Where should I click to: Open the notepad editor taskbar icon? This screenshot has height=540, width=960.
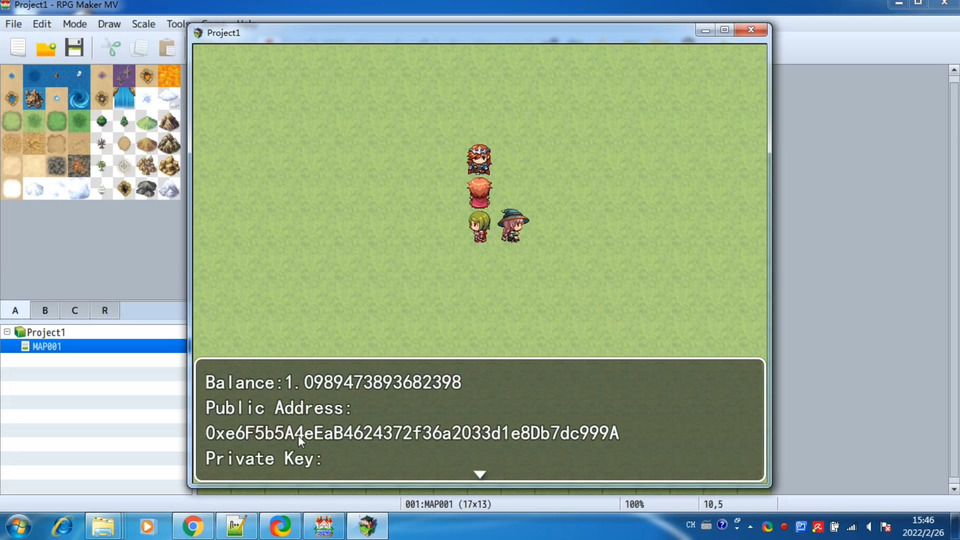click(236, 527)
